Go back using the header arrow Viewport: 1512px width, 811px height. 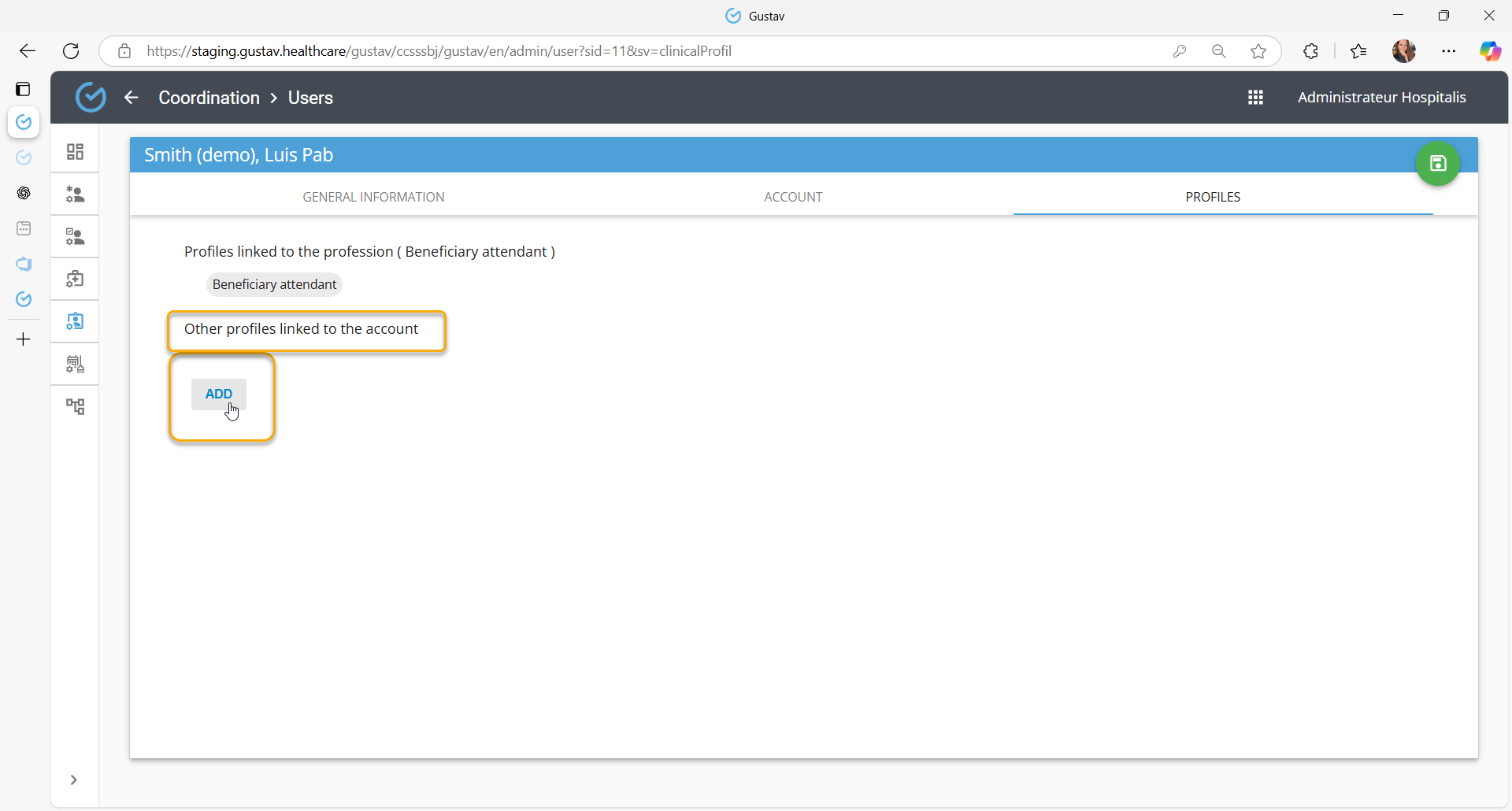click(x=132, y=98)
